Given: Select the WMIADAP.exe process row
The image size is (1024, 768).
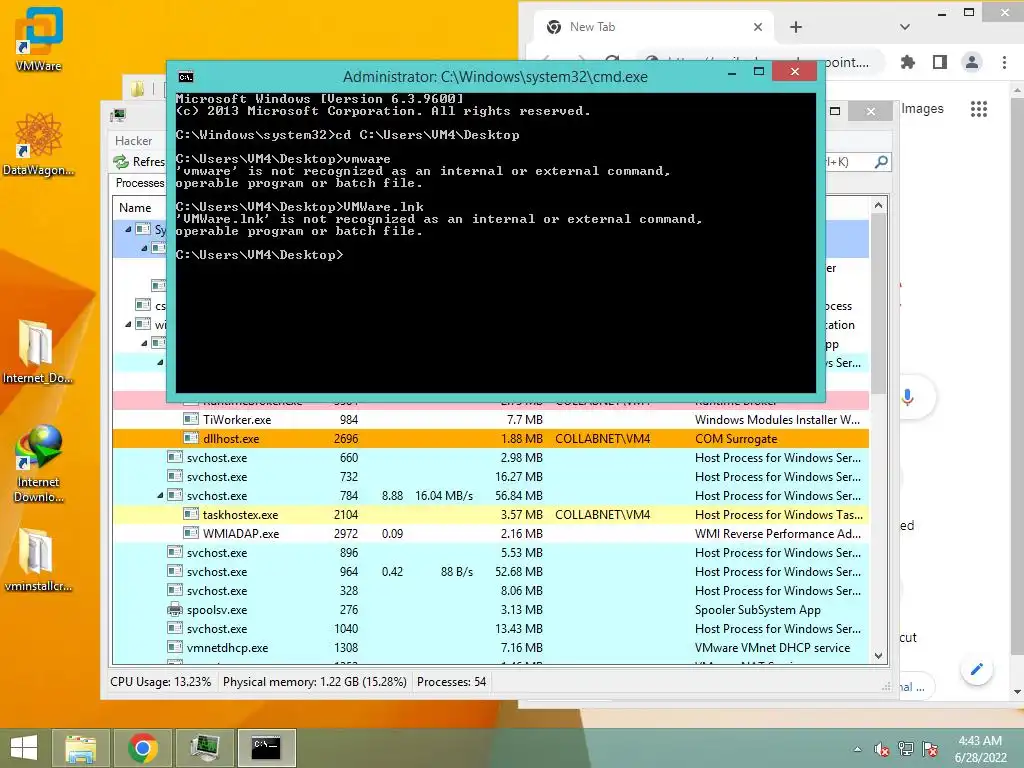Looking at the screenshot, I should click(x=490, y=534).
